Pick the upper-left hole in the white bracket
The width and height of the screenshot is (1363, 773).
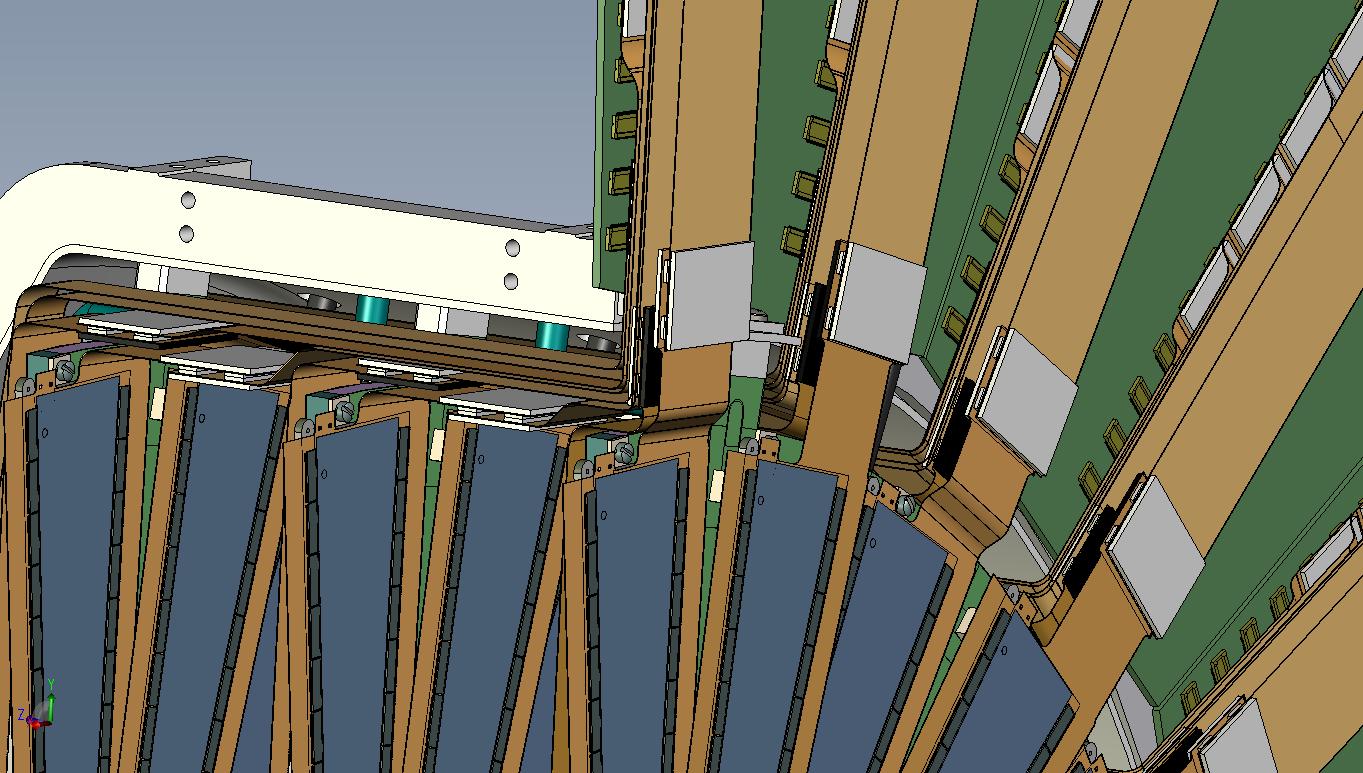pyautogui.click(x=188, y=201)
